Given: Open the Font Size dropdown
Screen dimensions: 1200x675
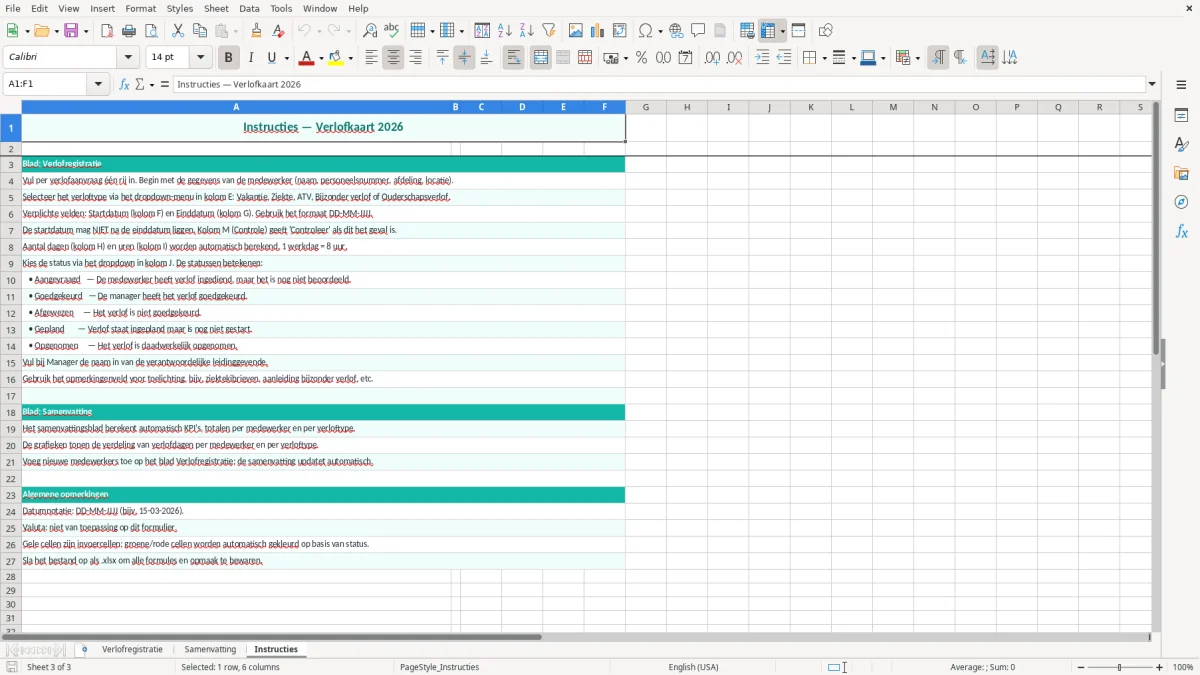Looking at the screenshot, I should pos(201,58).
